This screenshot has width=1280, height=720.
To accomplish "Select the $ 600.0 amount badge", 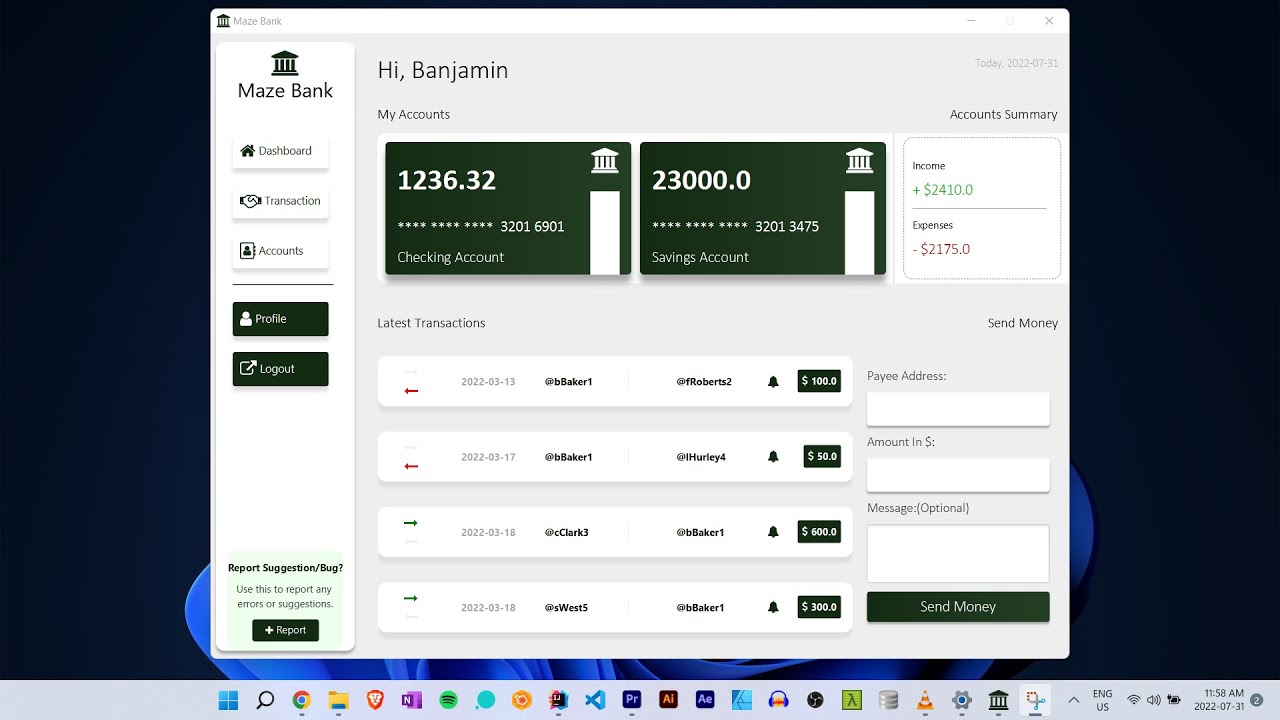I will coord(819,532).
